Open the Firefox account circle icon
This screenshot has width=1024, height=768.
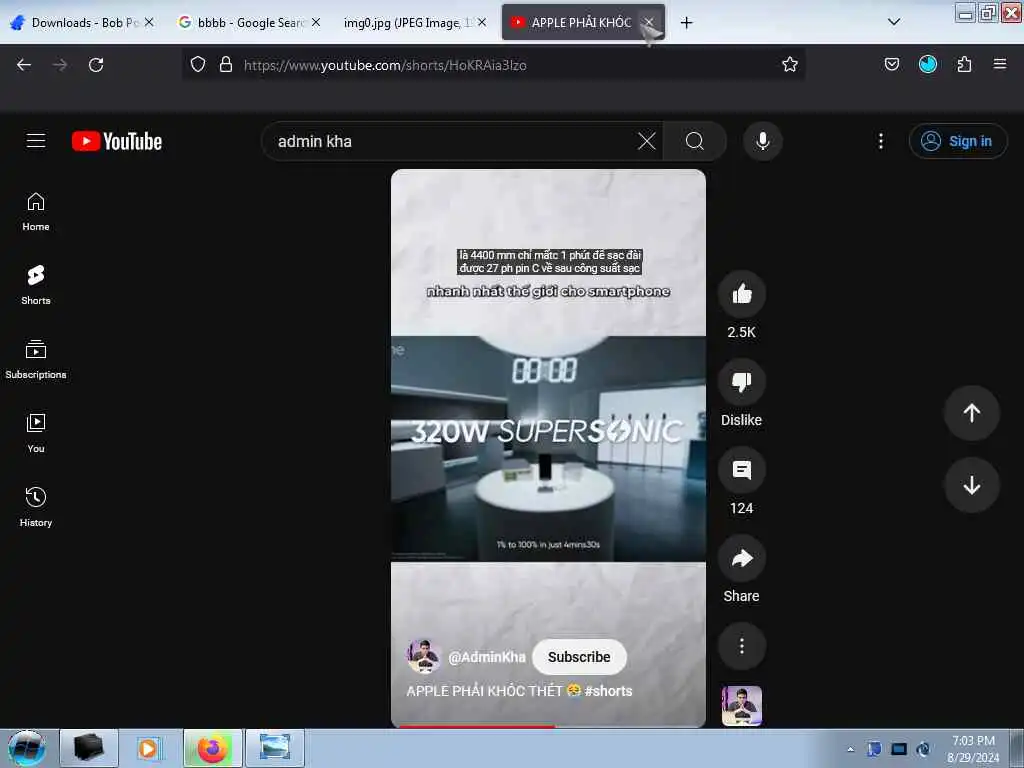coord(927,64)
